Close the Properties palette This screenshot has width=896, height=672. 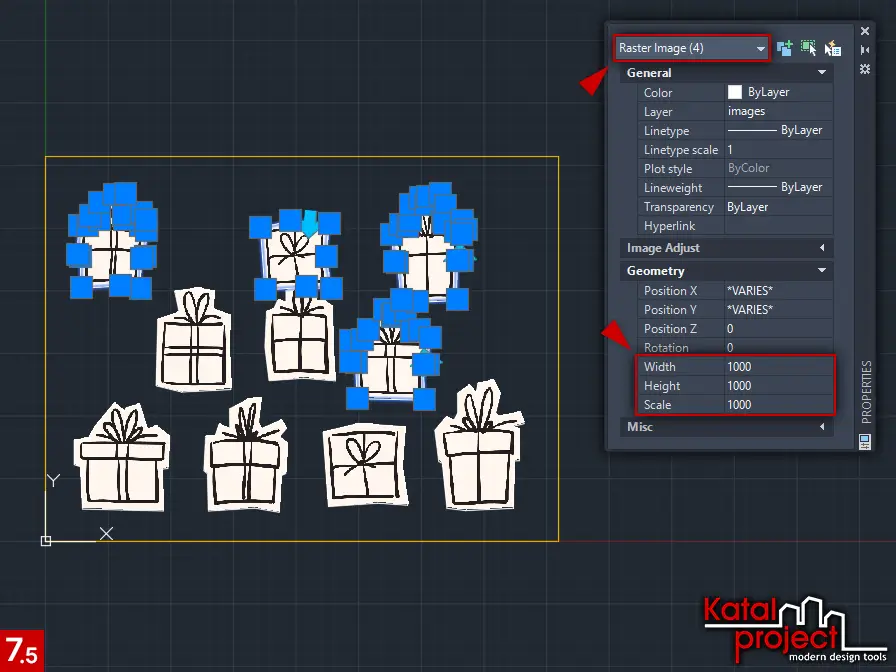(865, 31)
